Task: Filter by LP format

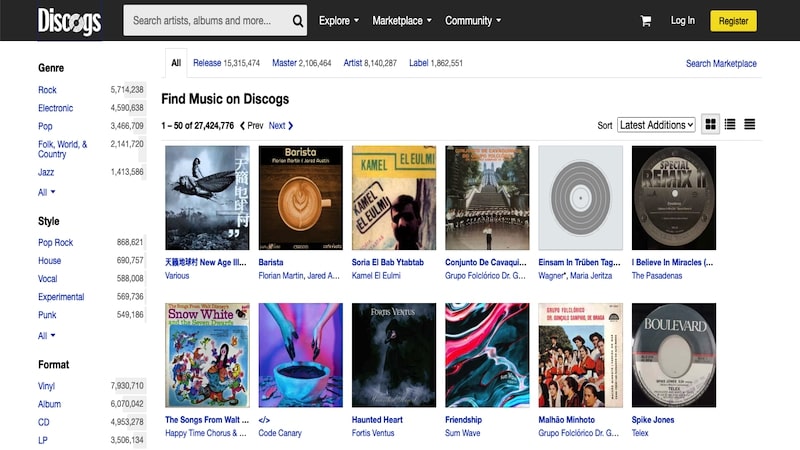Action: (43, 440)
